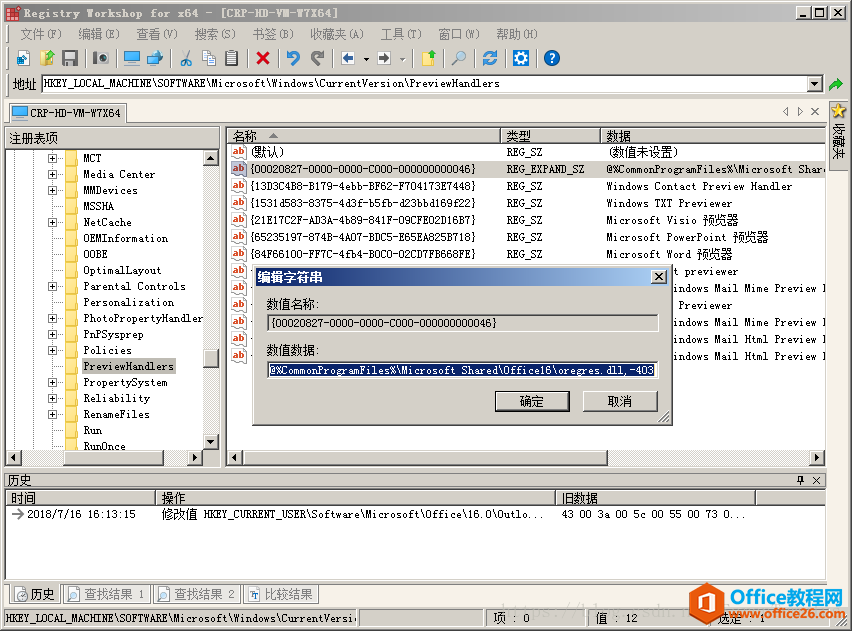The width and height of the screenshot is (852, 631).
Task: Hit the Refresh icon in the toolbar
Action: click(x=489, y=58)
